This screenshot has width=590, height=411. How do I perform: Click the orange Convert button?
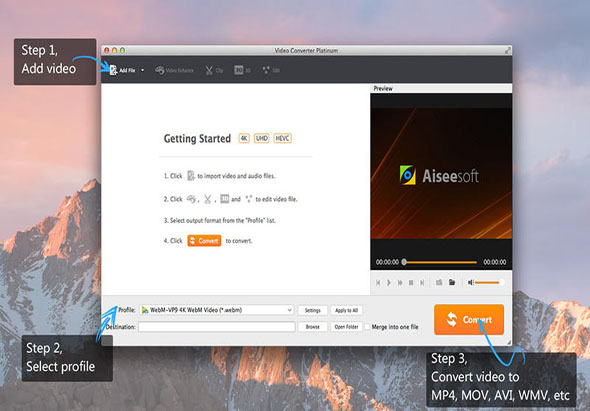469,320
